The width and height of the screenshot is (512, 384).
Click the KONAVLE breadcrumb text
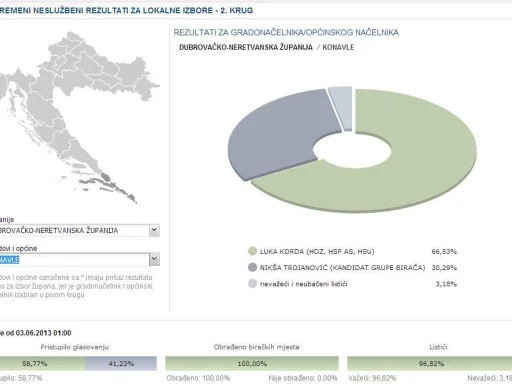[338, 47]
